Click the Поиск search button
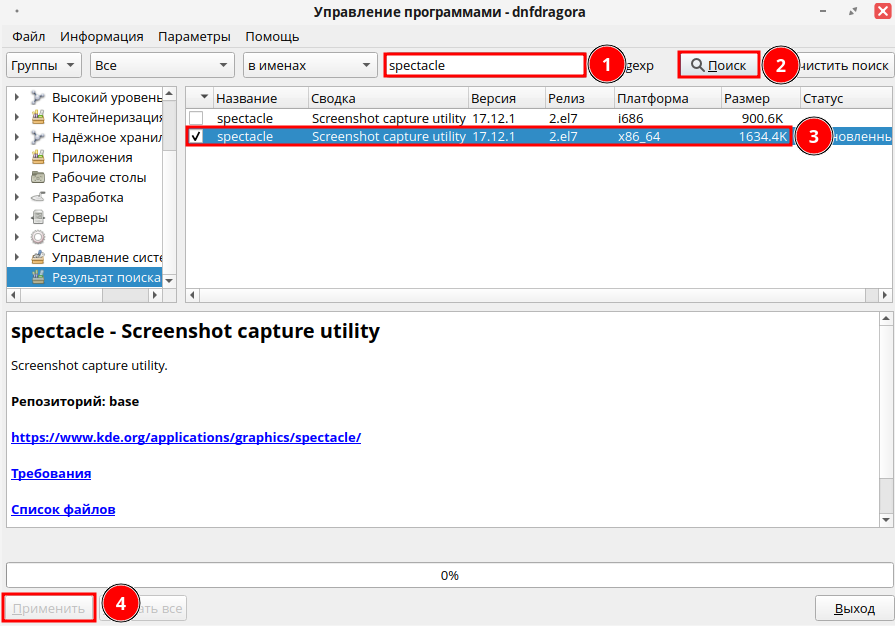This screenshot has width=895, height=626. point(718,65)
